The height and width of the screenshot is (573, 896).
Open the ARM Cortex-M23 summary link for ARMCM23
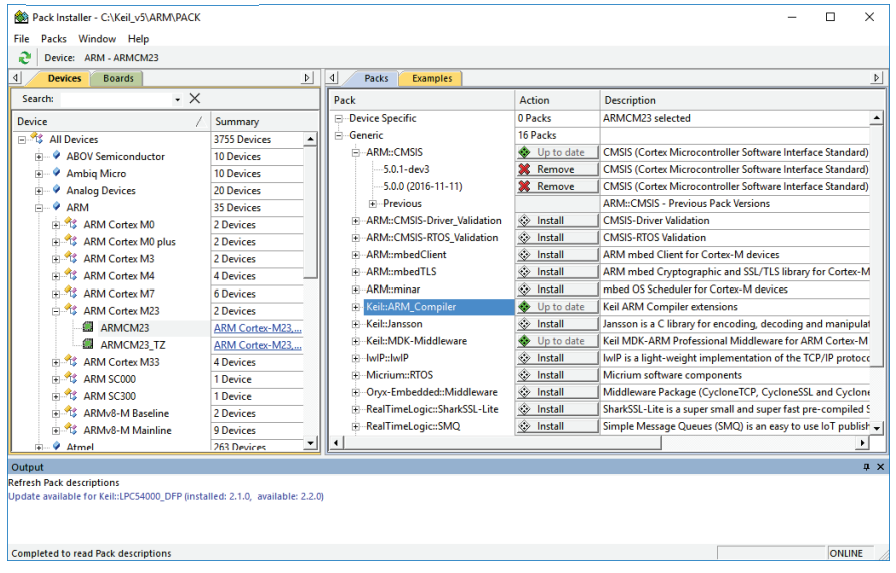coord(257,328)
